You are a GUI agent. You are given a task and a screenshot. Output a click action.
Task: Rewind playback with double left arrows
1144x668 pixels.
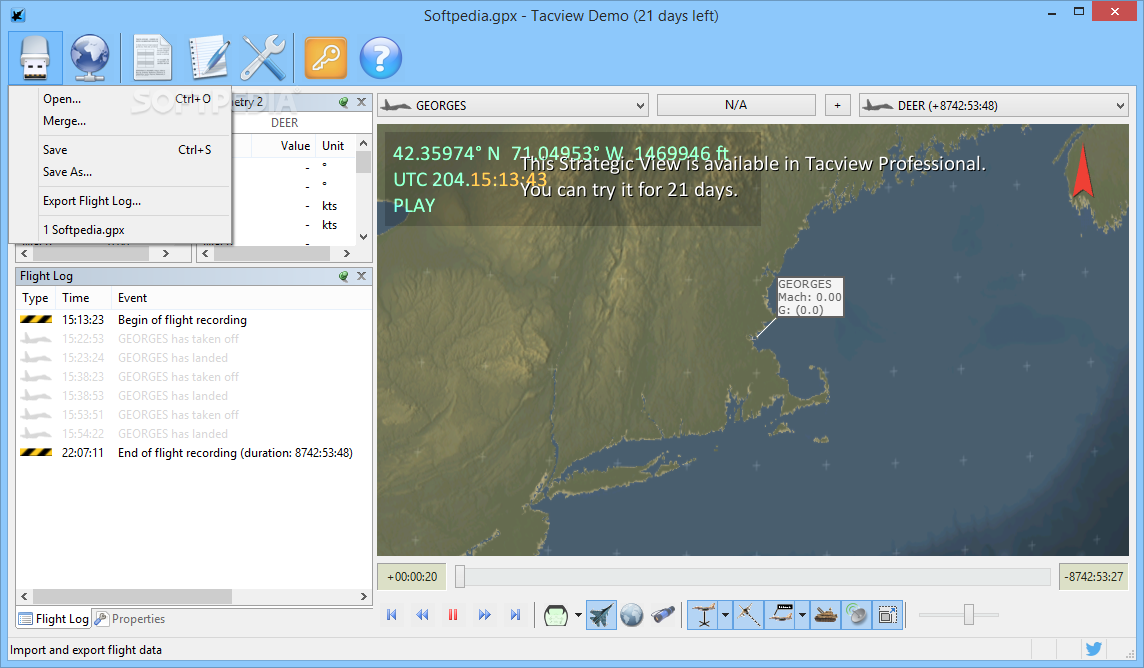click(422, 615)
